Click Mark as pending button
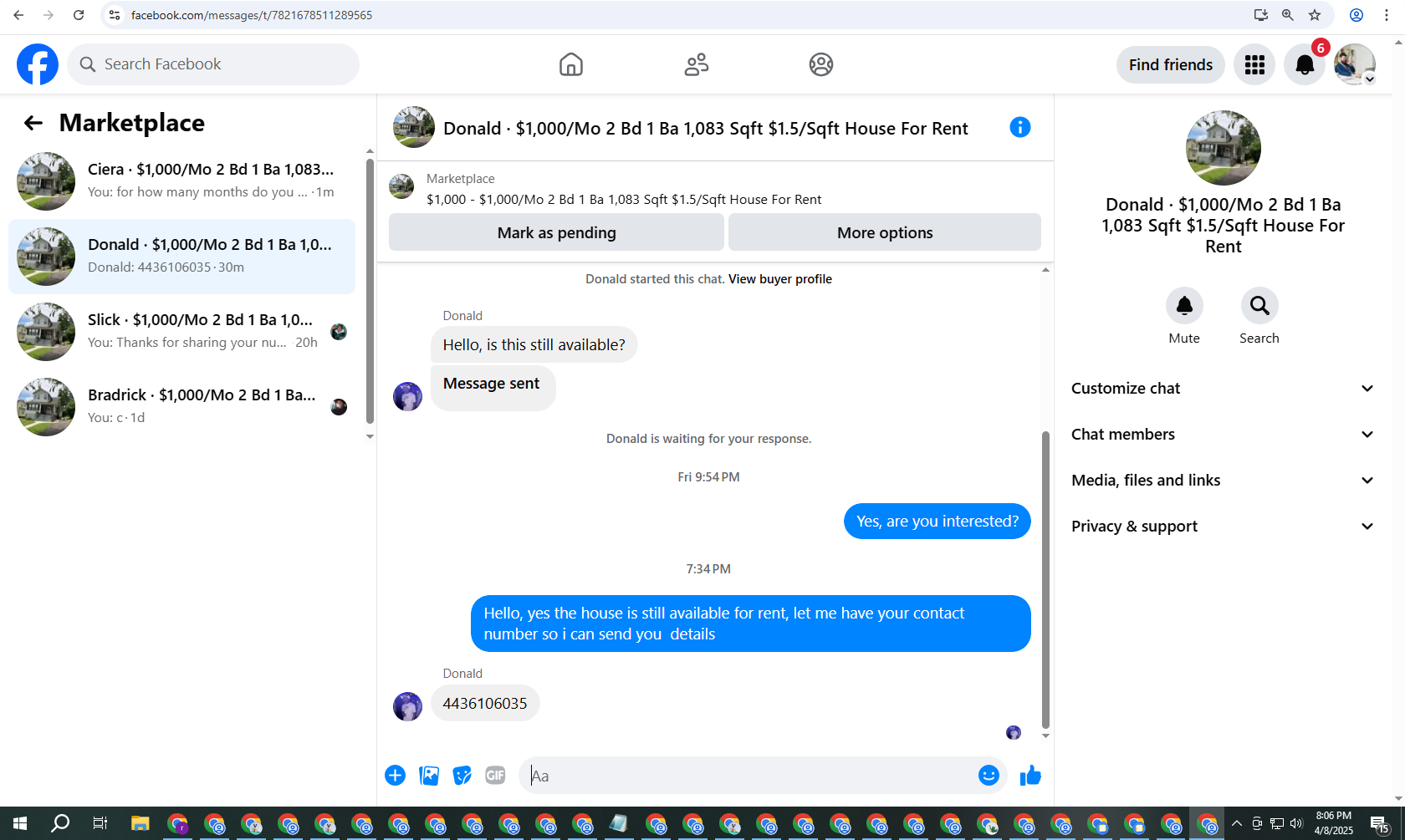This screenshot has height=840, width=1405. [x=556, y=232]
